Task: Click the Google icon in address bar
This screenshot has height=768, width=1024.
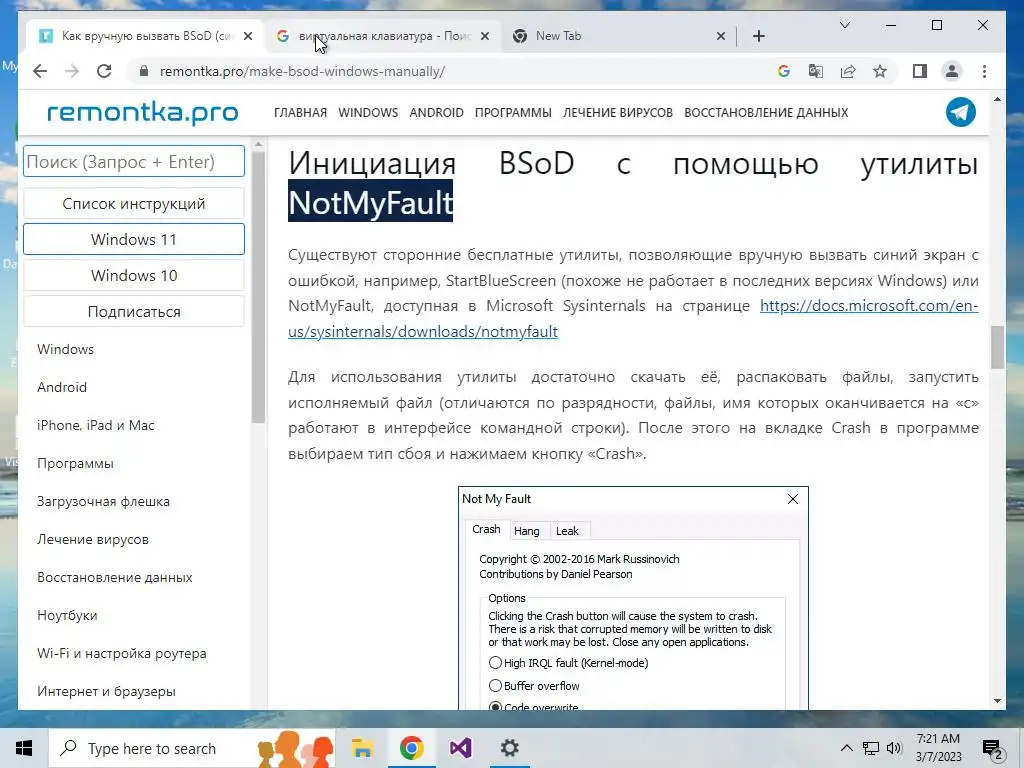Action: [x=784, y=71]
